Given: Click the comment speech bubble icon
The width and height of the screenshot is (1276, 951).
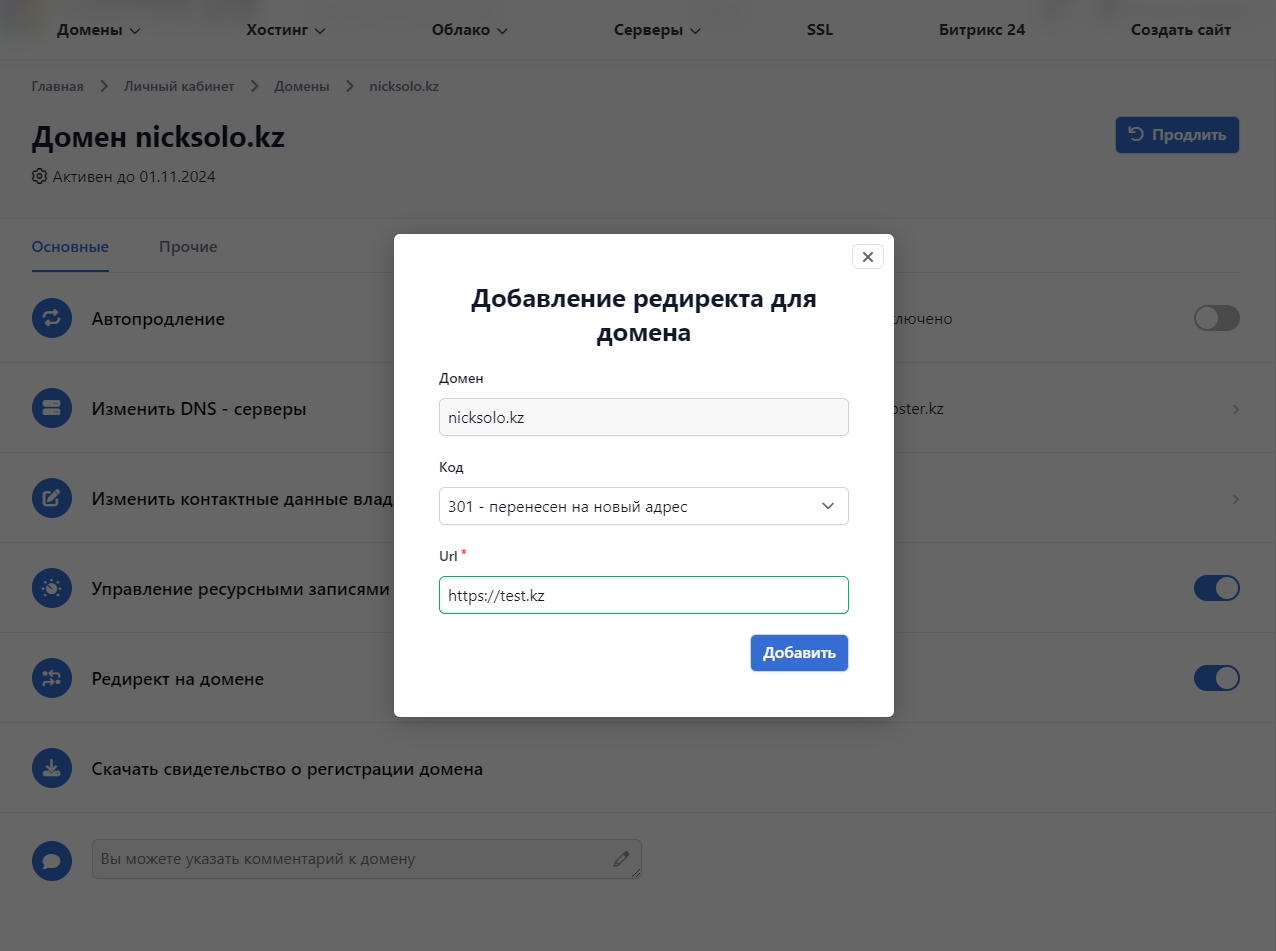Looking at the screenshot, I should point(52,860).
